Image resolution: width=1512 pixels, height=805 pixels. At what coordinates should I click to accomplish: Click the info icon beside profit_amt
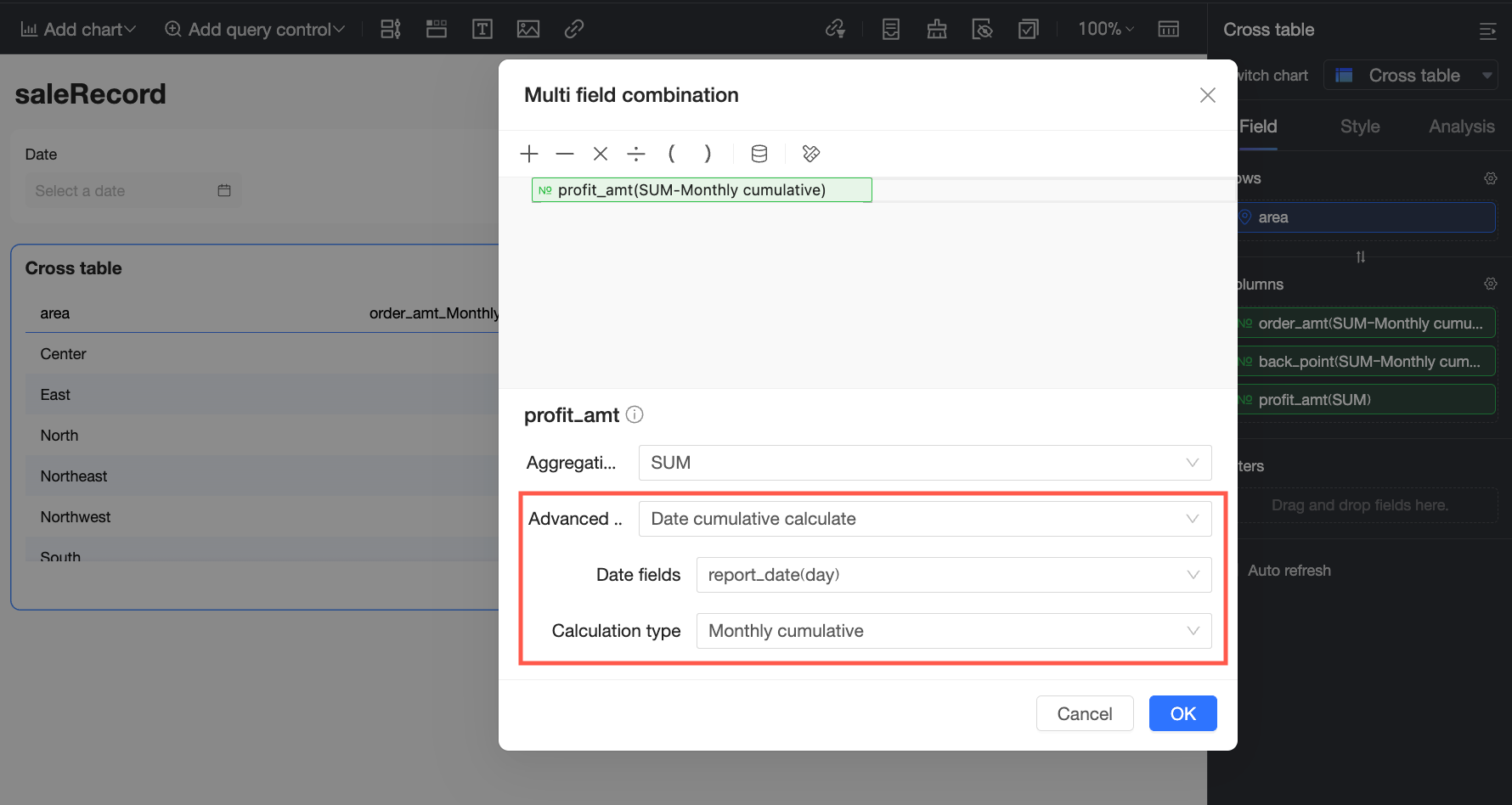pyautogui.click(x=635, y=414)
